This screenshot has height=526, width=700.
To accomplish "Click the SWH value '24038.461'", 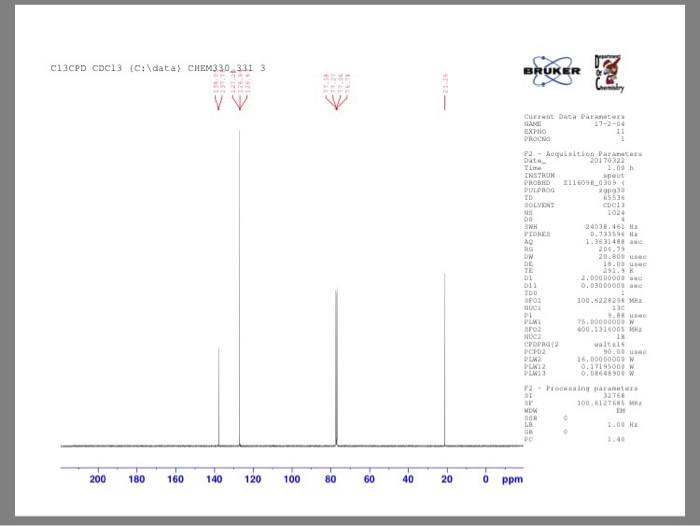I will [x=605, y=227].
